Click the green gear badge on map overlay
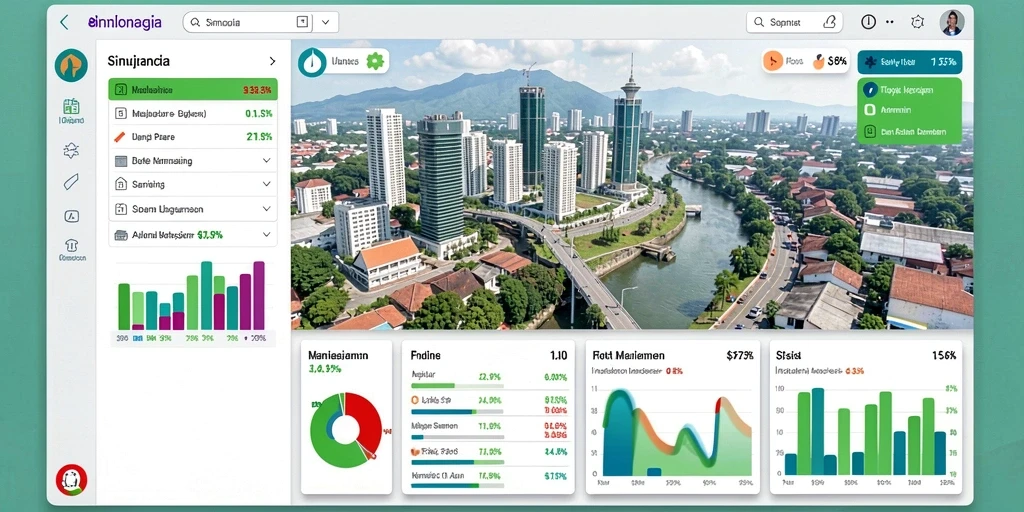Viewport: 1024px width, 512px height. click(x=375, y=61)
